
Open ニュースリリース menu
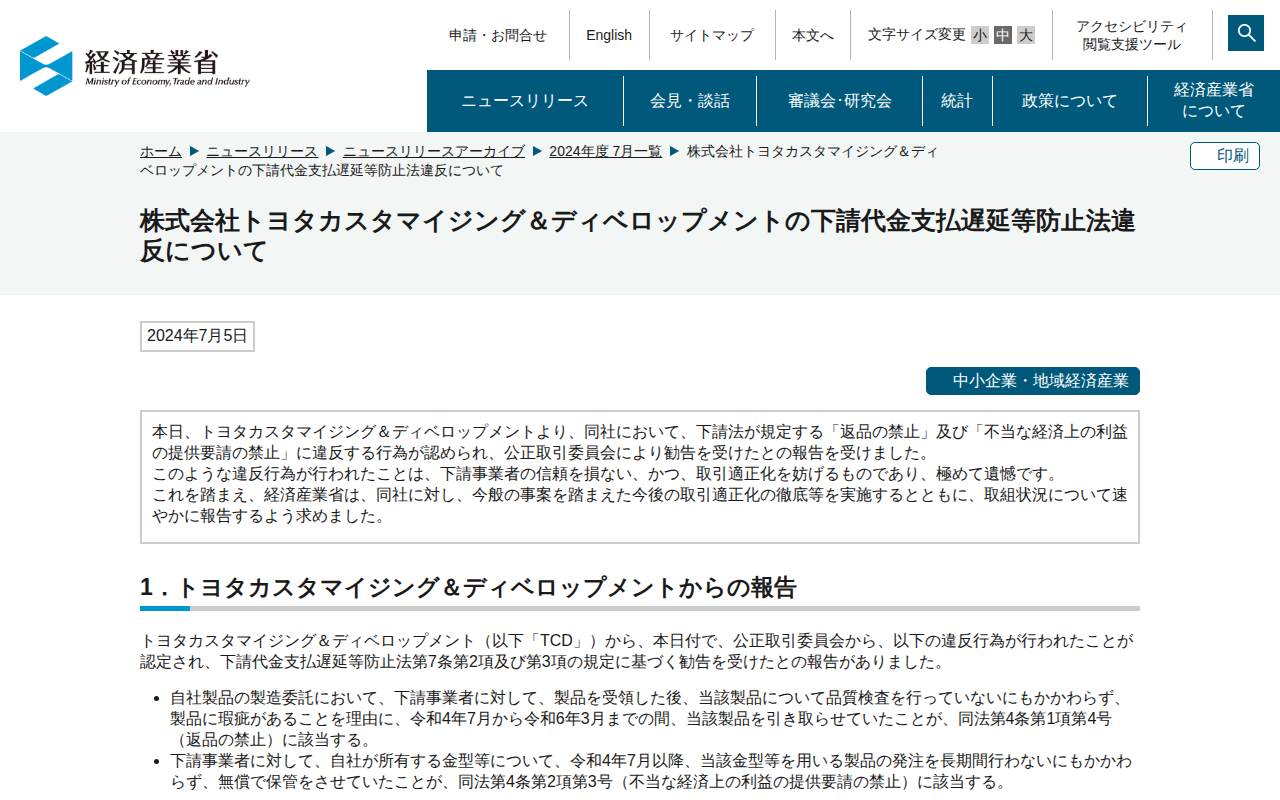(x=525, y=101)
